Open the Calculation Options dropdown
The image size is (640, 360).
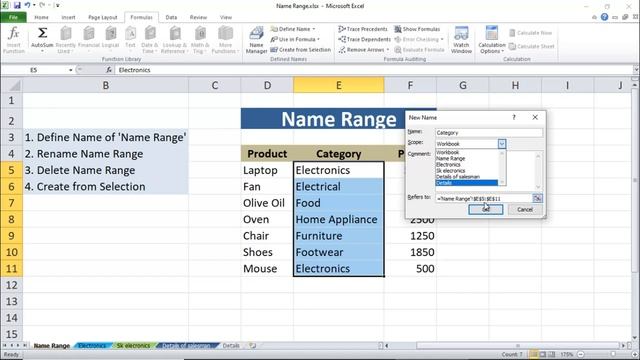coord(491,40)
